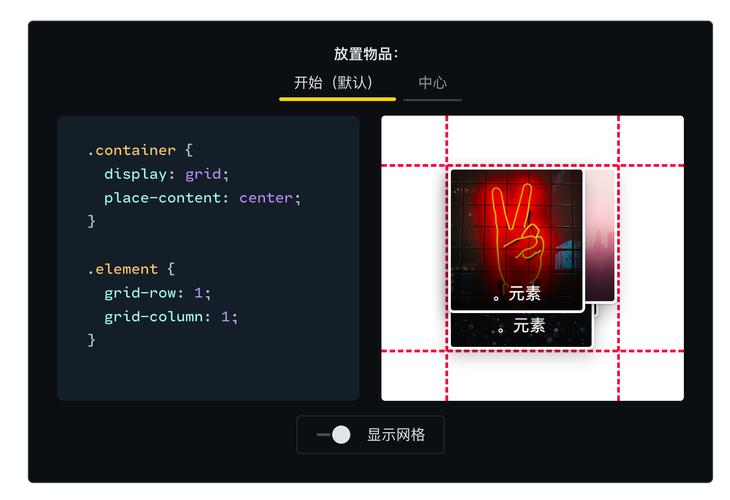The height and width of the screenshot is (500, 730).
Task: Toggle the 显示网格 switch knob
Action: [x=341, y=435]
